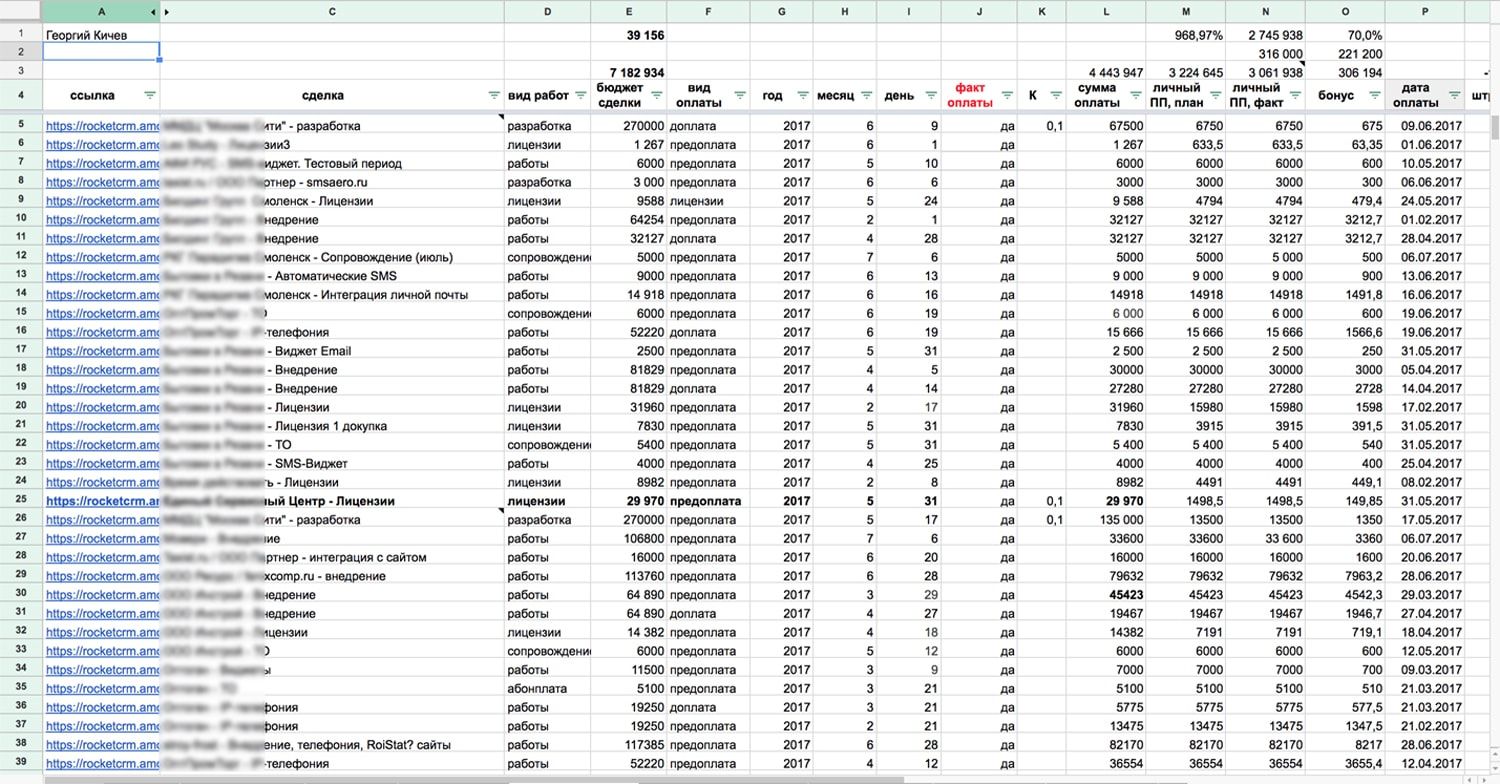Screen dimensions: 1500x784
Task: Open the rocketcrm link in row 5
Action: pos(103,126)
